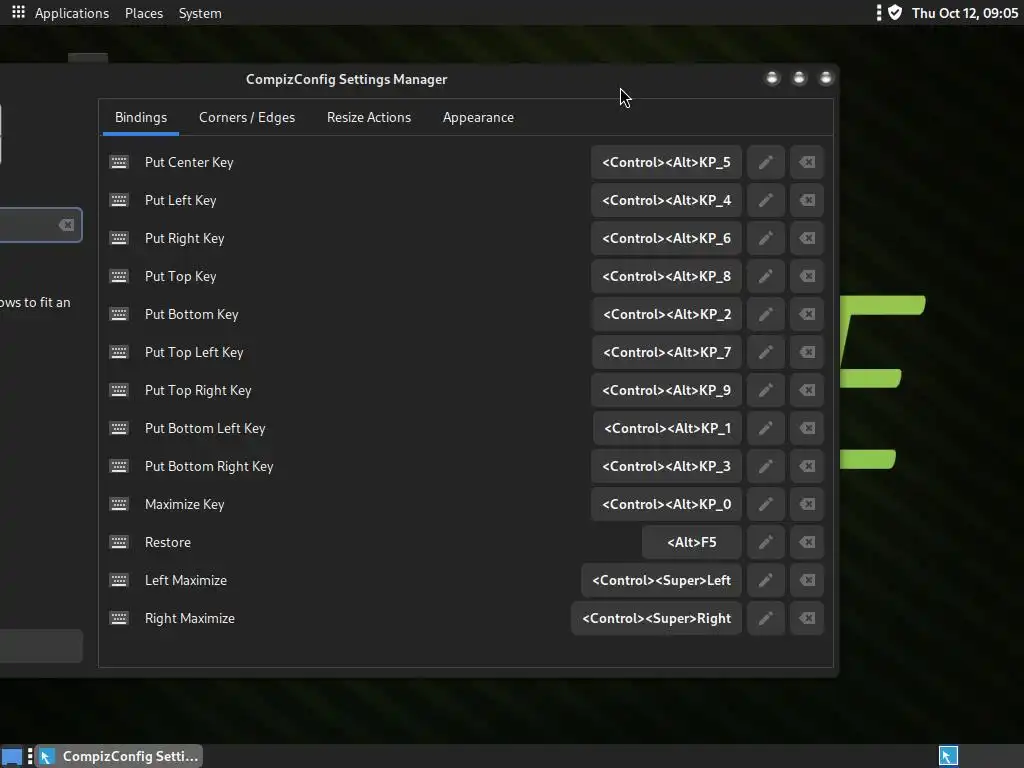Reset the Put Top Key binding

pos(807,276)
